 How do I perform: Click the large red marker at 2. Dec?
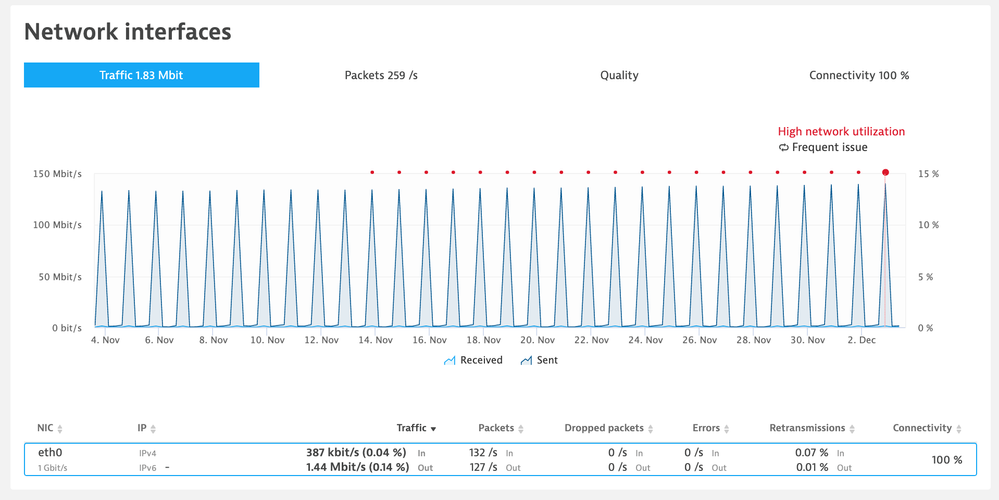[x=885, y=172]
